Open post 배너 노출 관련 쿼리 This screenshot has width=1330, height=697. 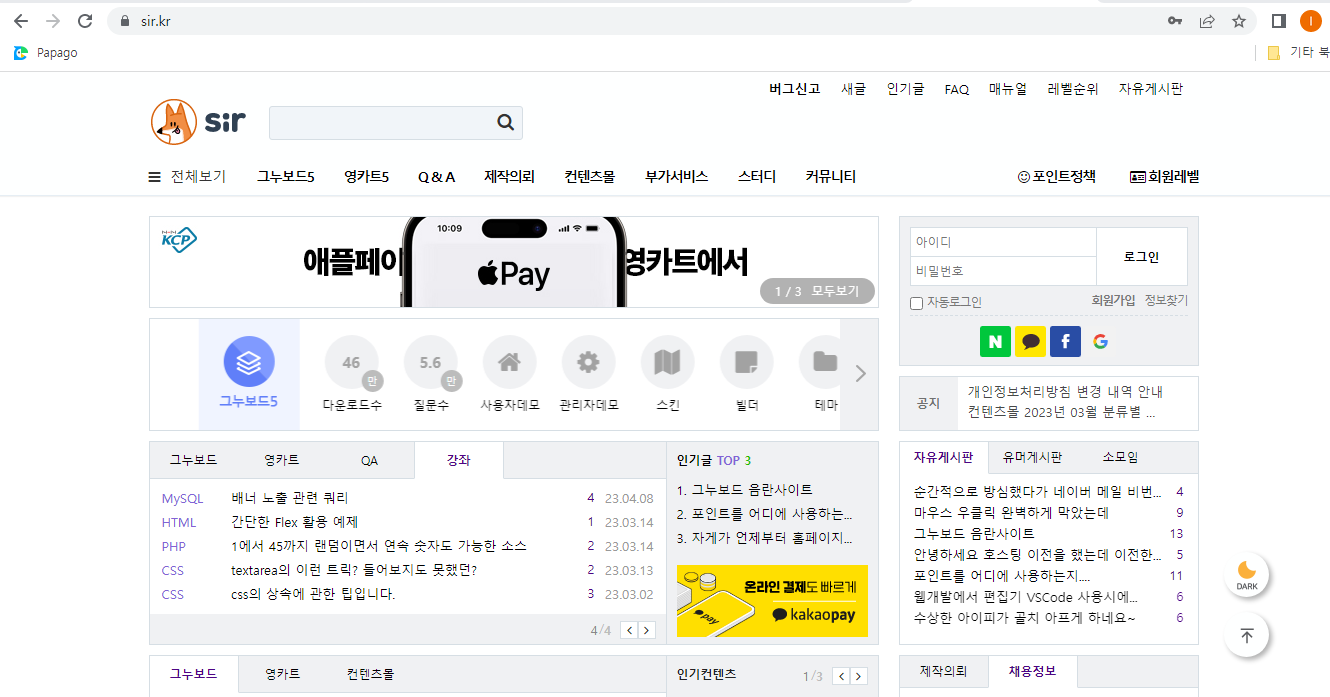(x=290, y=498)
